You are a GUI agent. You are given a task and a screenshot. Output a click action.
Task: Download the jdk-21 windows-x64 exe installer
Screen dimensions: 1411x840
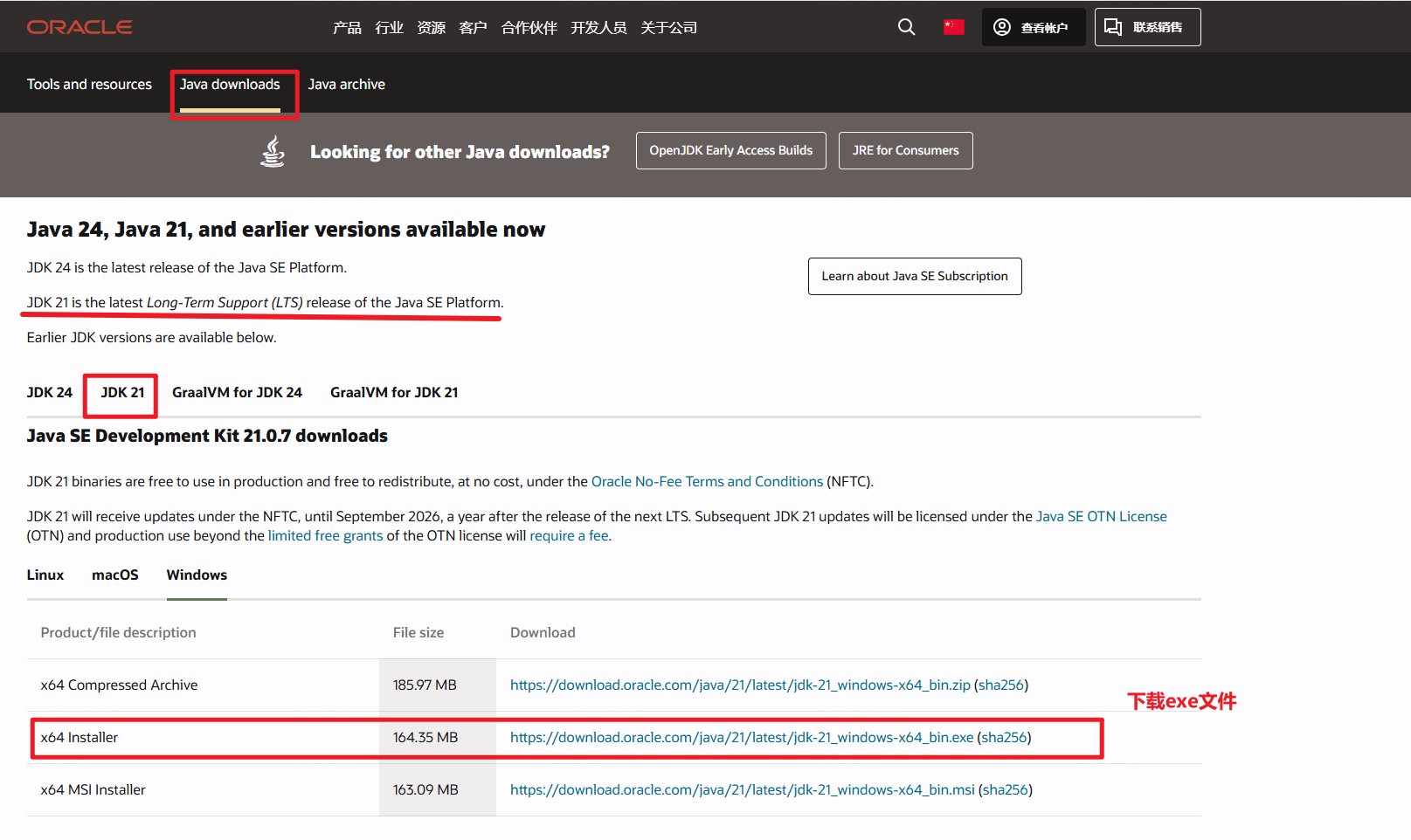pos(742,738)
